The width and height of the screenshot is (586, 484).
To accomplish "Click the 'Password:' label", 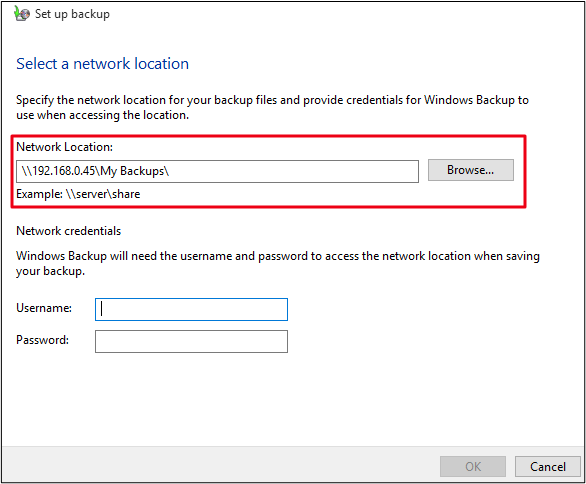I will (43, 340).
